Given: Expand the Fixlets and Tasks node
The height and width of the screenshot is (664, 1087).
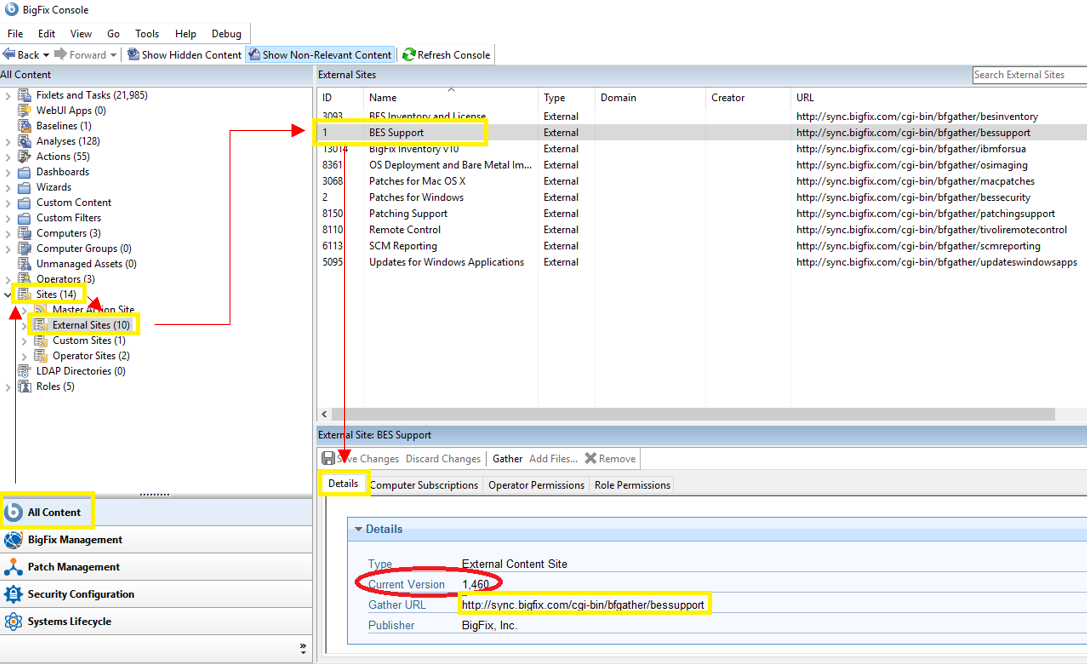Looking at the screenshot, I should tap(9, 96).
